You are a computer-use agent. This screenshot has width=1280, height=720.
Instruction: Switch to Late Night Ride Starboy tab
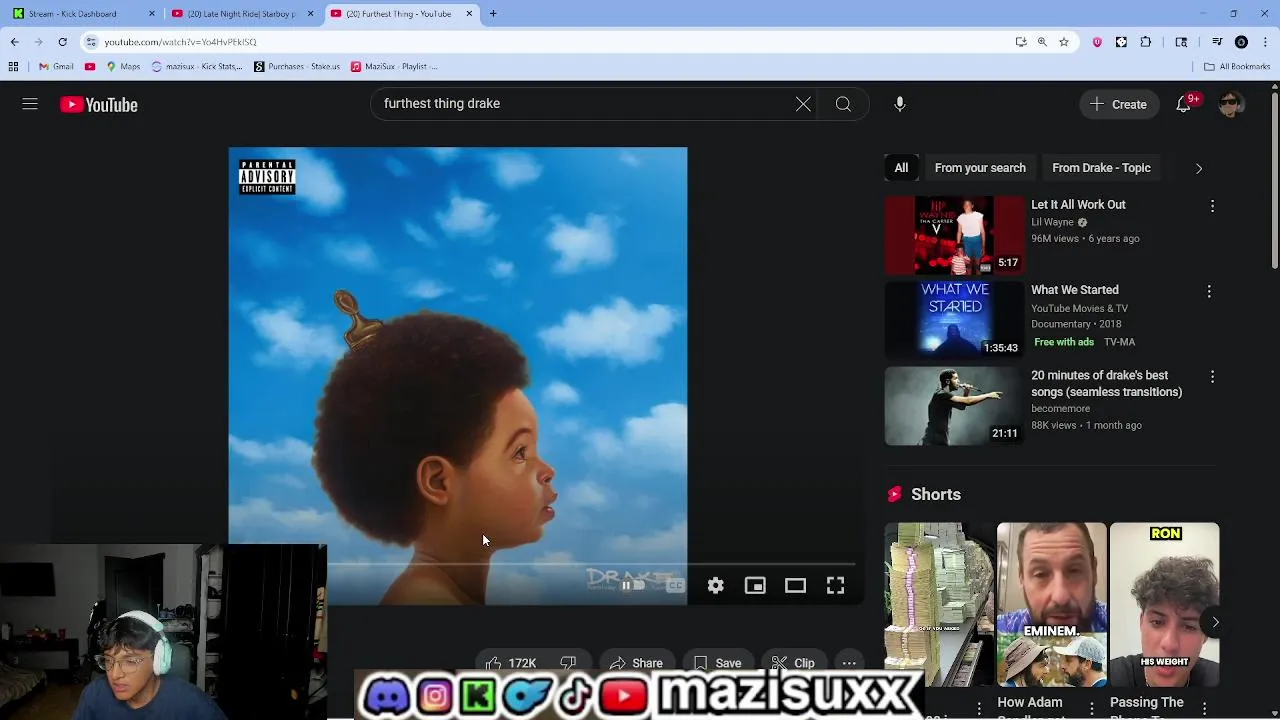click(x=241, y=14)
